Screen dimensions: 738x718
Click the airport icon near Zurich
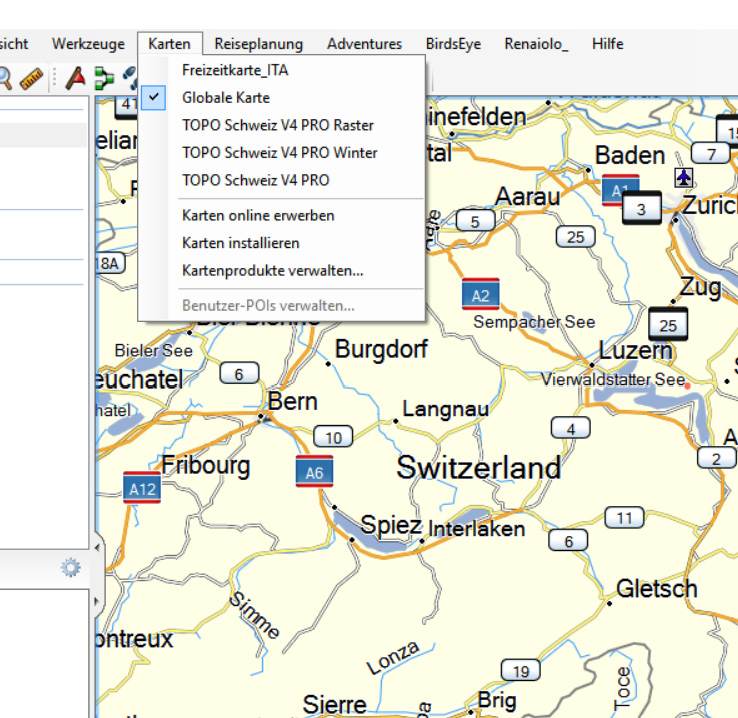click(x=683, y=177)
